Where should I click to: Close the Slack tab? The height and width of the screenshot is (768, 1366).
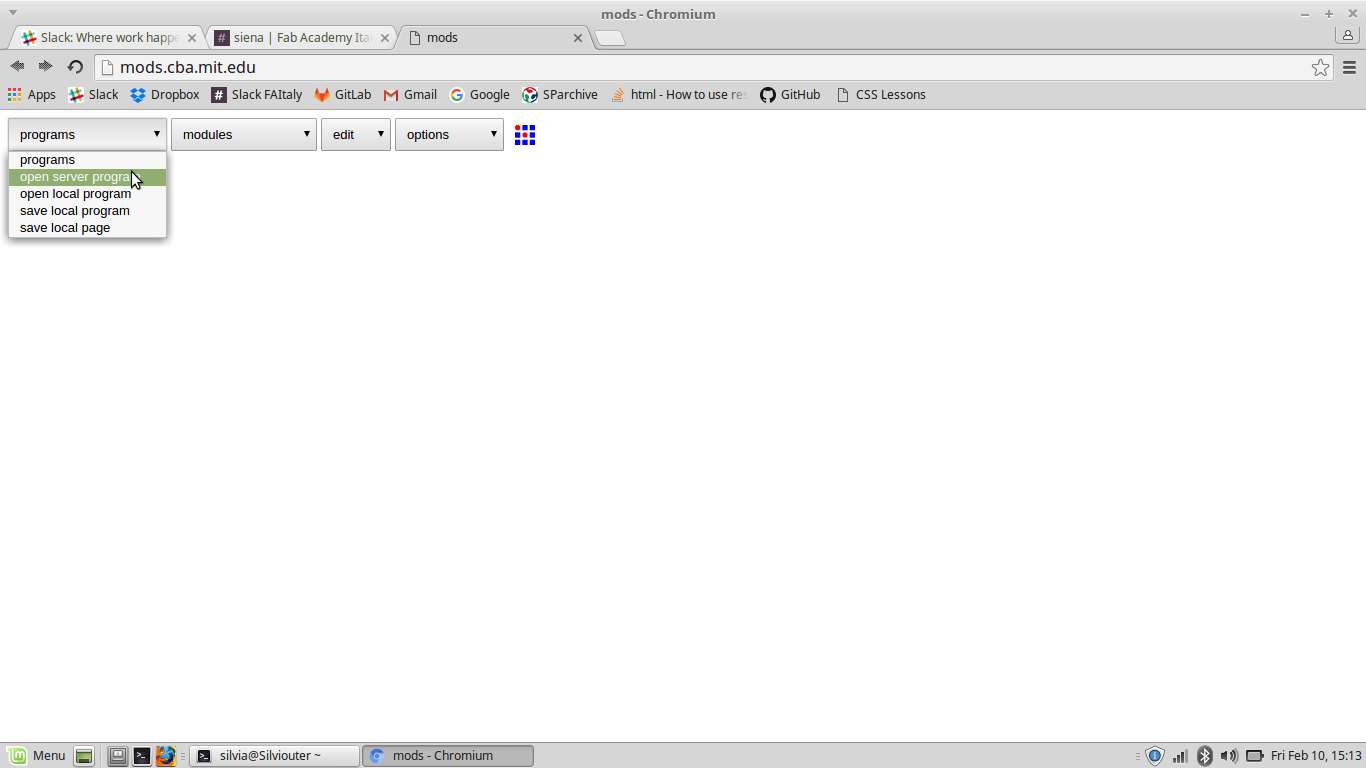pos(192,38)
